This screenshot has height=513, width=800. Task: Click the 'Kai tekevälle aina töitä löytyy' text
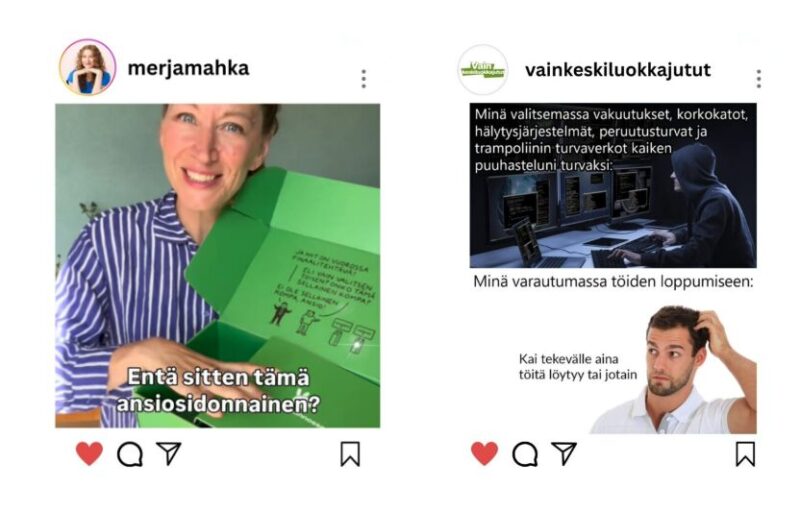(x=578, y=367)
